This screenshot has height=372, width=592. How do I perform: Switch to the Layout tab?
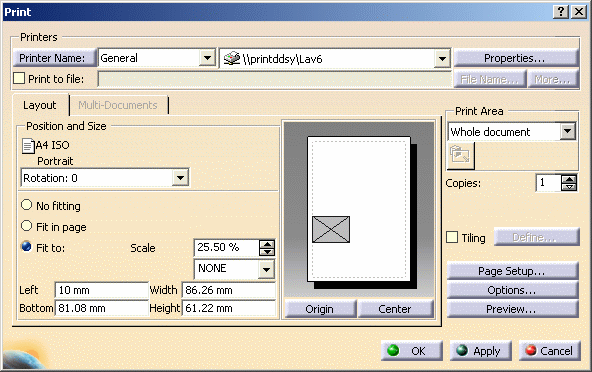pyautogui.click(x=40, y=105)
